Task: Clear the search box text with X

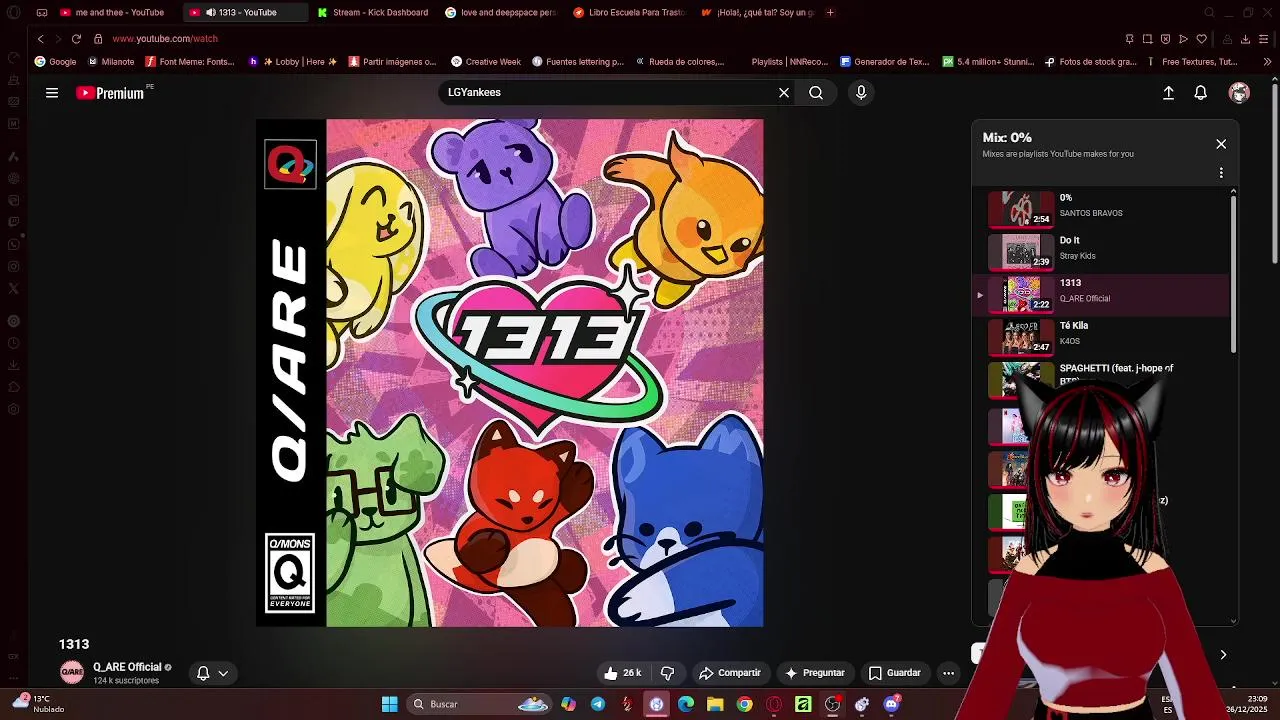Action: [x=784, y=93]
